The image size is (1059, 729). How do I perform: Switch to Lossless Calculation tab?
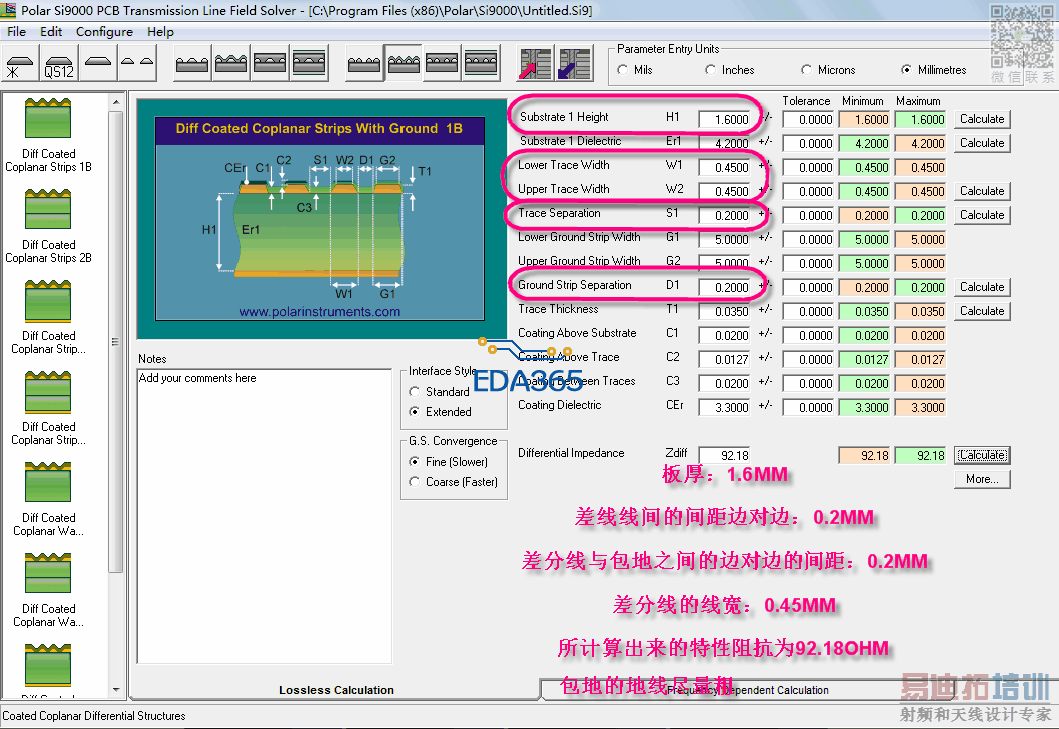[x=336, y=690]
